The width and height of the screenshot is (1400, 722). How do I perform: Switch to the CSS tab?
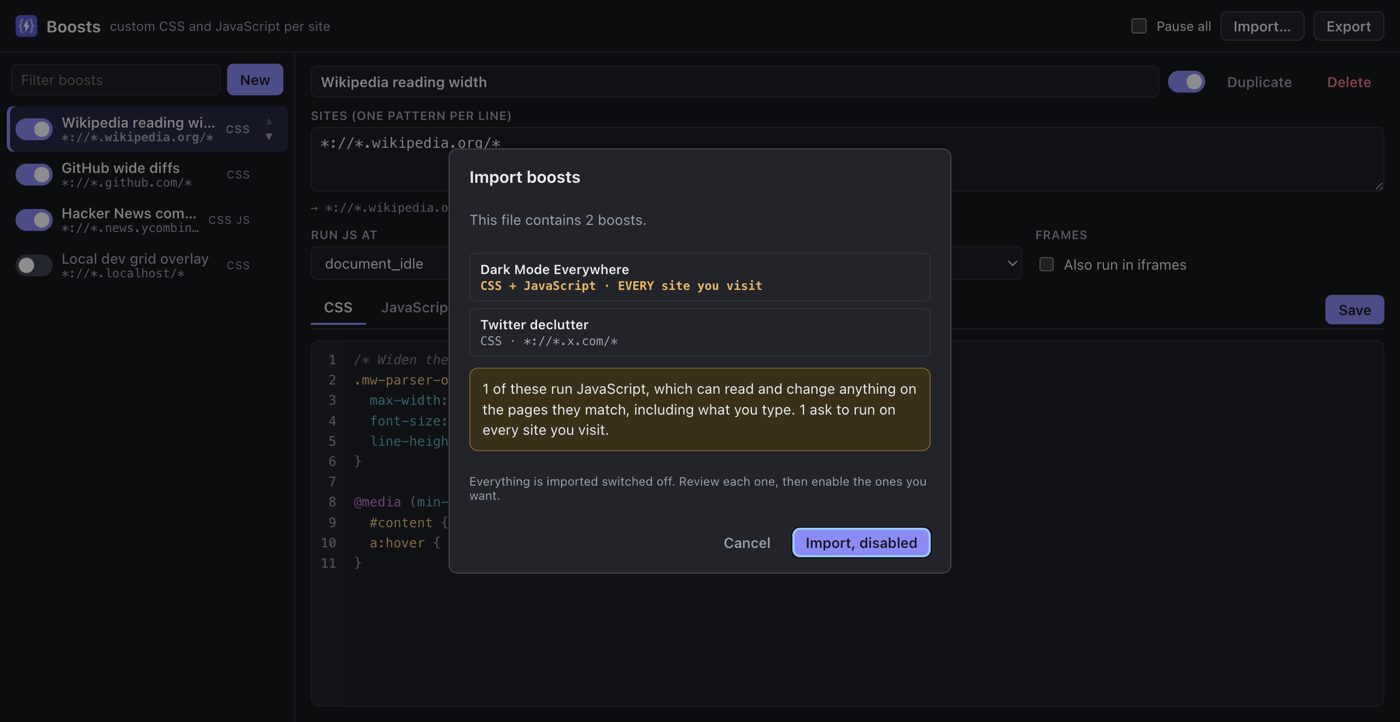338,307
